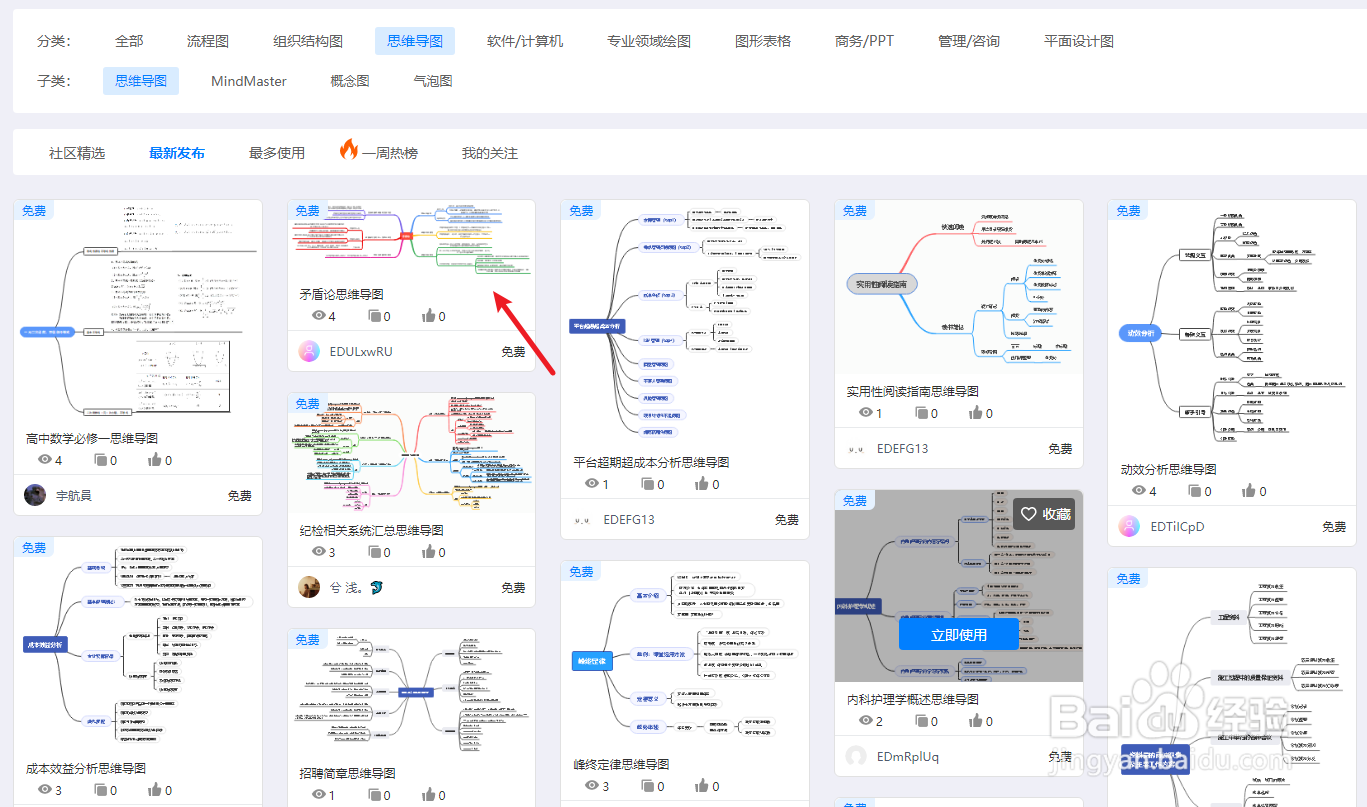Select the 思维导图 category tab
Viewport: 1367px width, 807px height.
[416, 41]
